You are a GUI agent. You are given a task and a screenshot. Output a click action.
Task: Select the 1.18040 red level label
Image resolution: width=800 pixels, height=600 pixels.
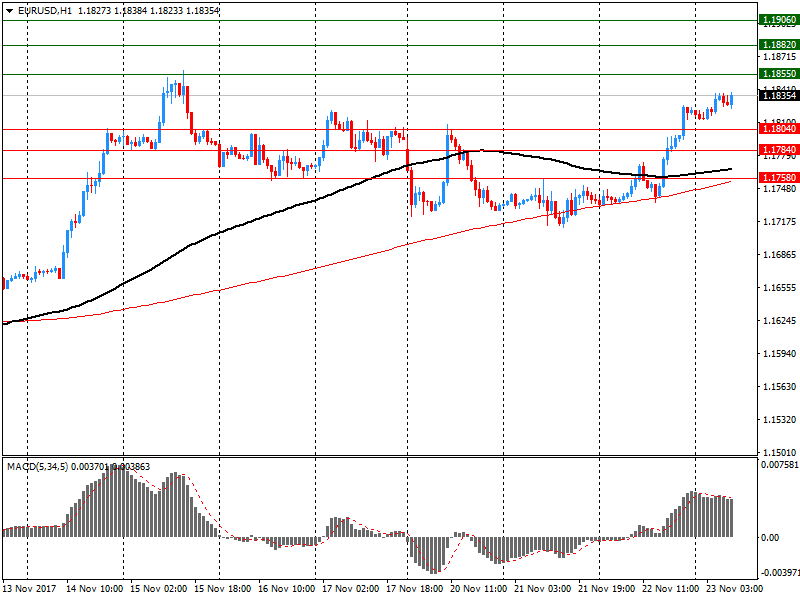[x=779, y=129]
